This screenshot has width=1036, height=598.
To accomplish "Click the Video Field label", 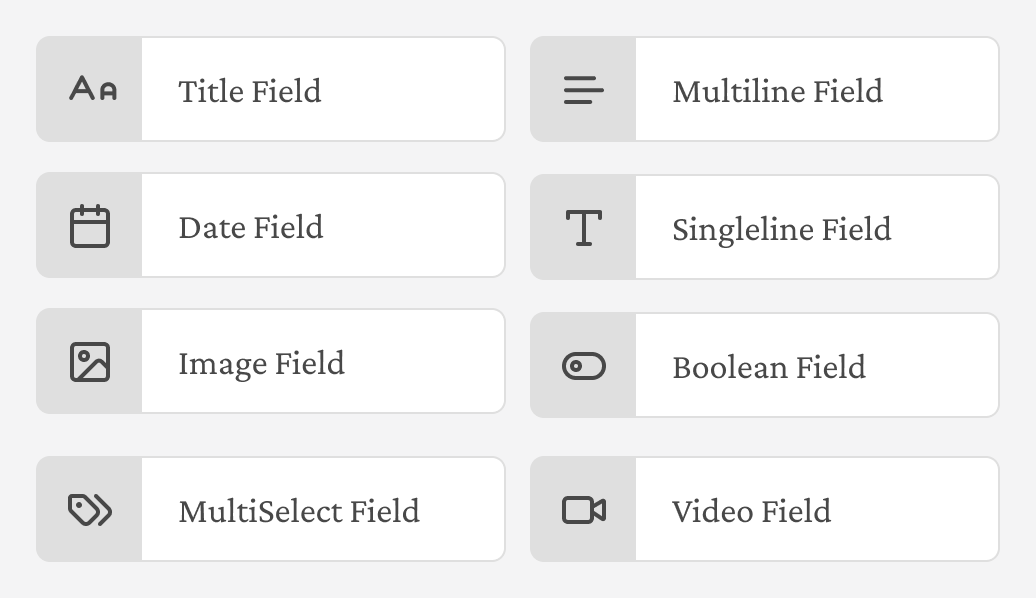I will point(751,511).
